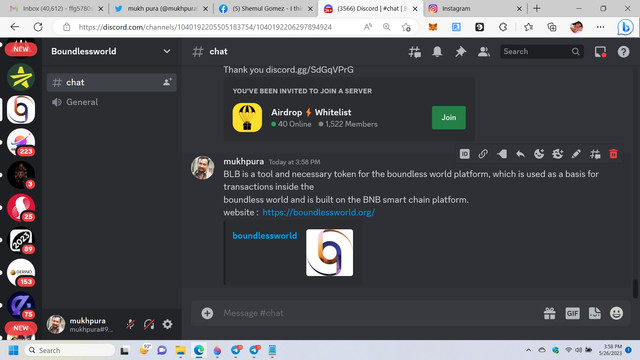Open the GIF picker
640x360 pixels.
(x=572, y=313)
